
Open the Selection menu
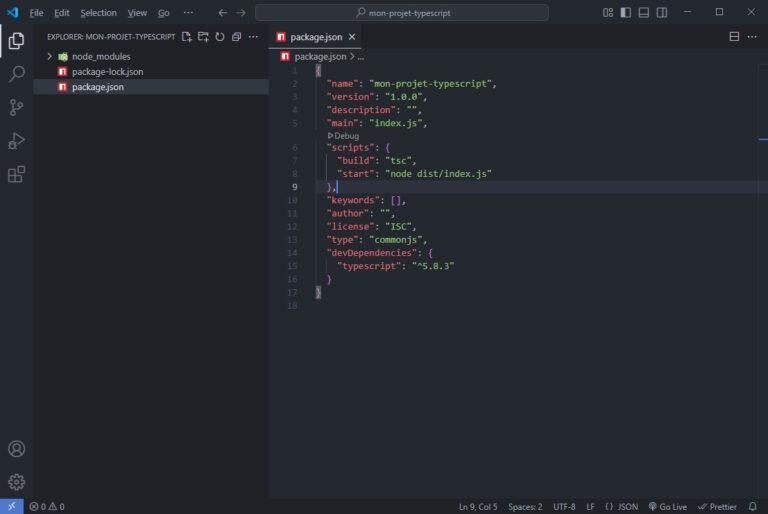pyautogui.click(x=98, y=13)
